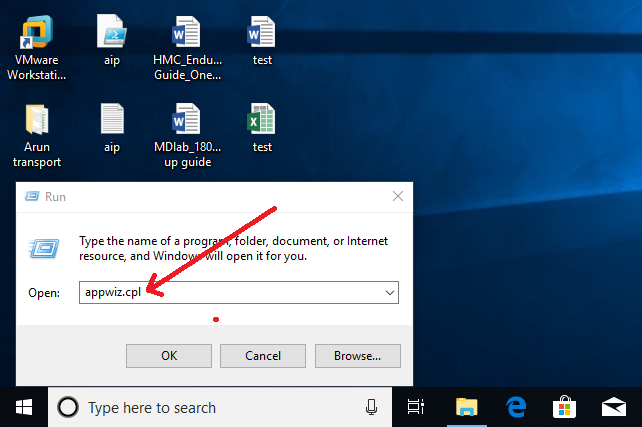Click the Browse... button
This screenshot has width=642, height=427.
[357, 356]
